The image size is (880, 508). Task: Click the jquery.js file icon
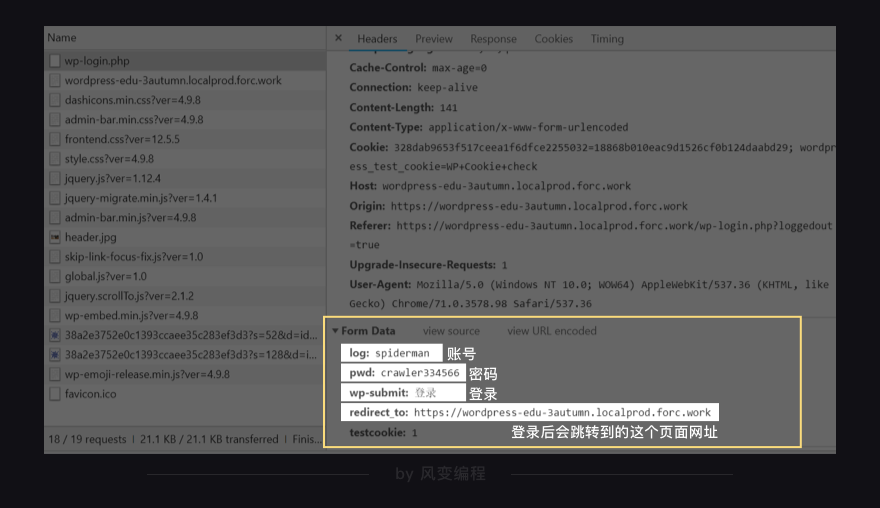(54, 179)
